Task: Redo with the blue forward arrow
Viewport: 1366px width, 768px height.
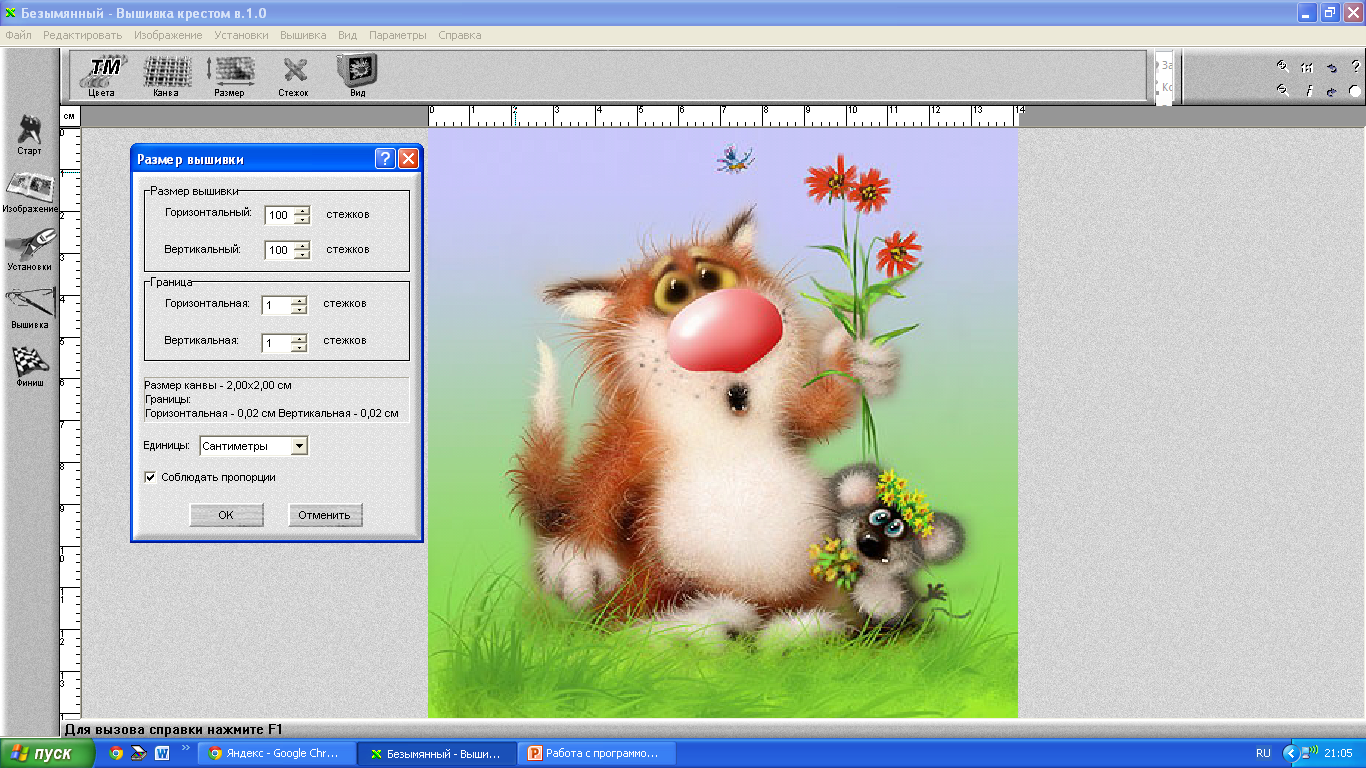Action: tap(1332, 90)
